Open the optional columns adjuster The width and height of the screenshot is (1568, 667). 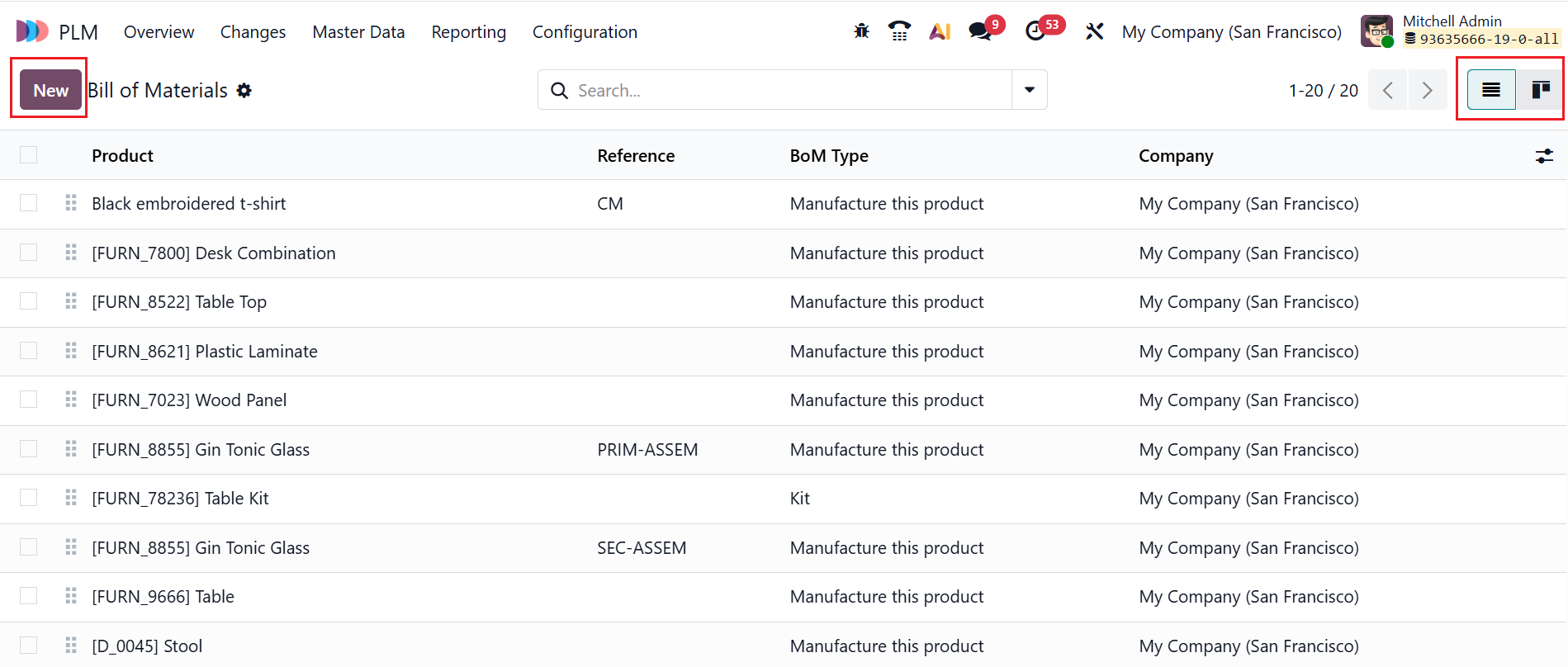tap(1543, 156)
